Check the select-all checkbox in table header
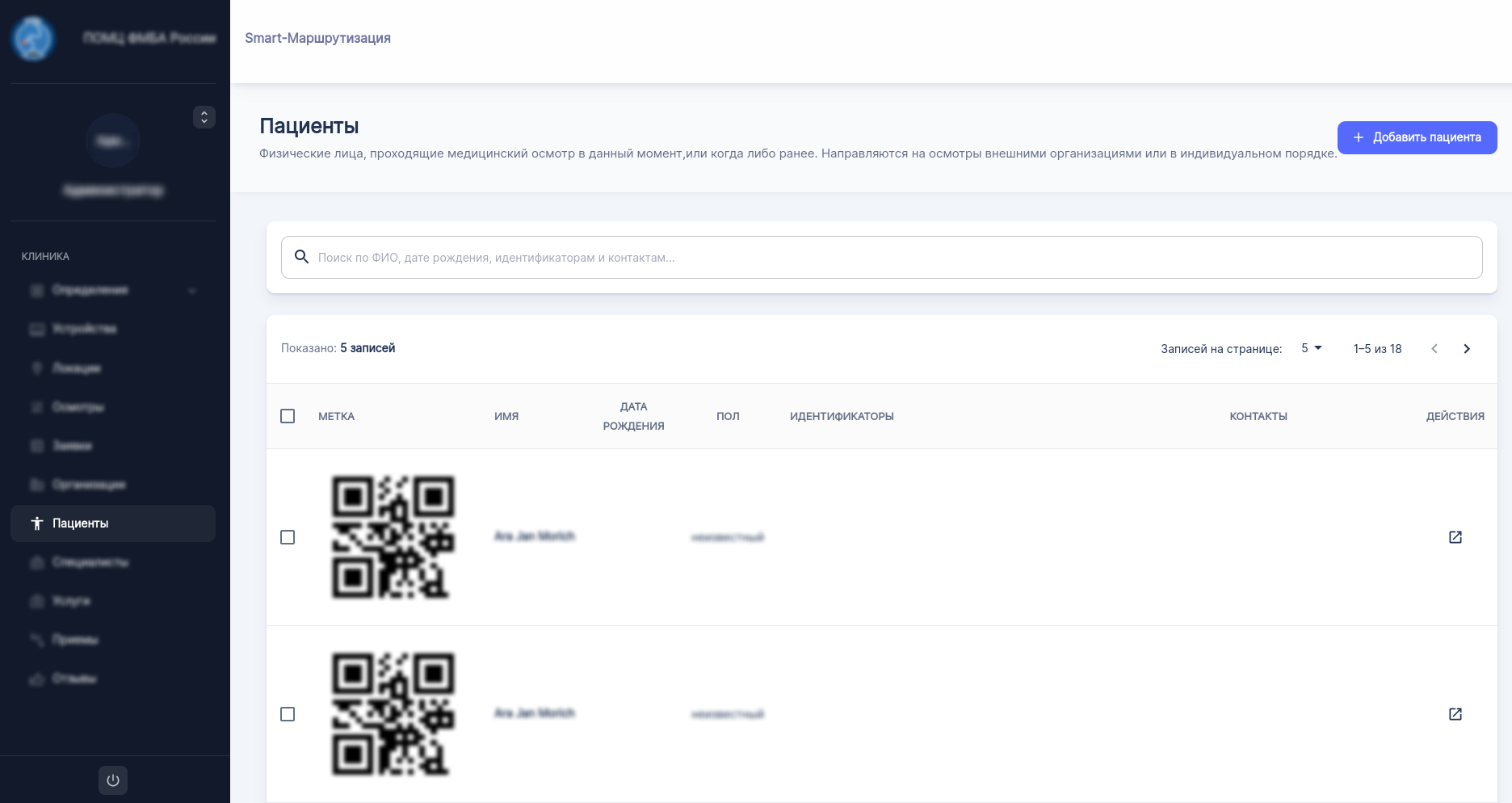The width and height of the screenshot is (1512, 803). (x=288, y=415)
